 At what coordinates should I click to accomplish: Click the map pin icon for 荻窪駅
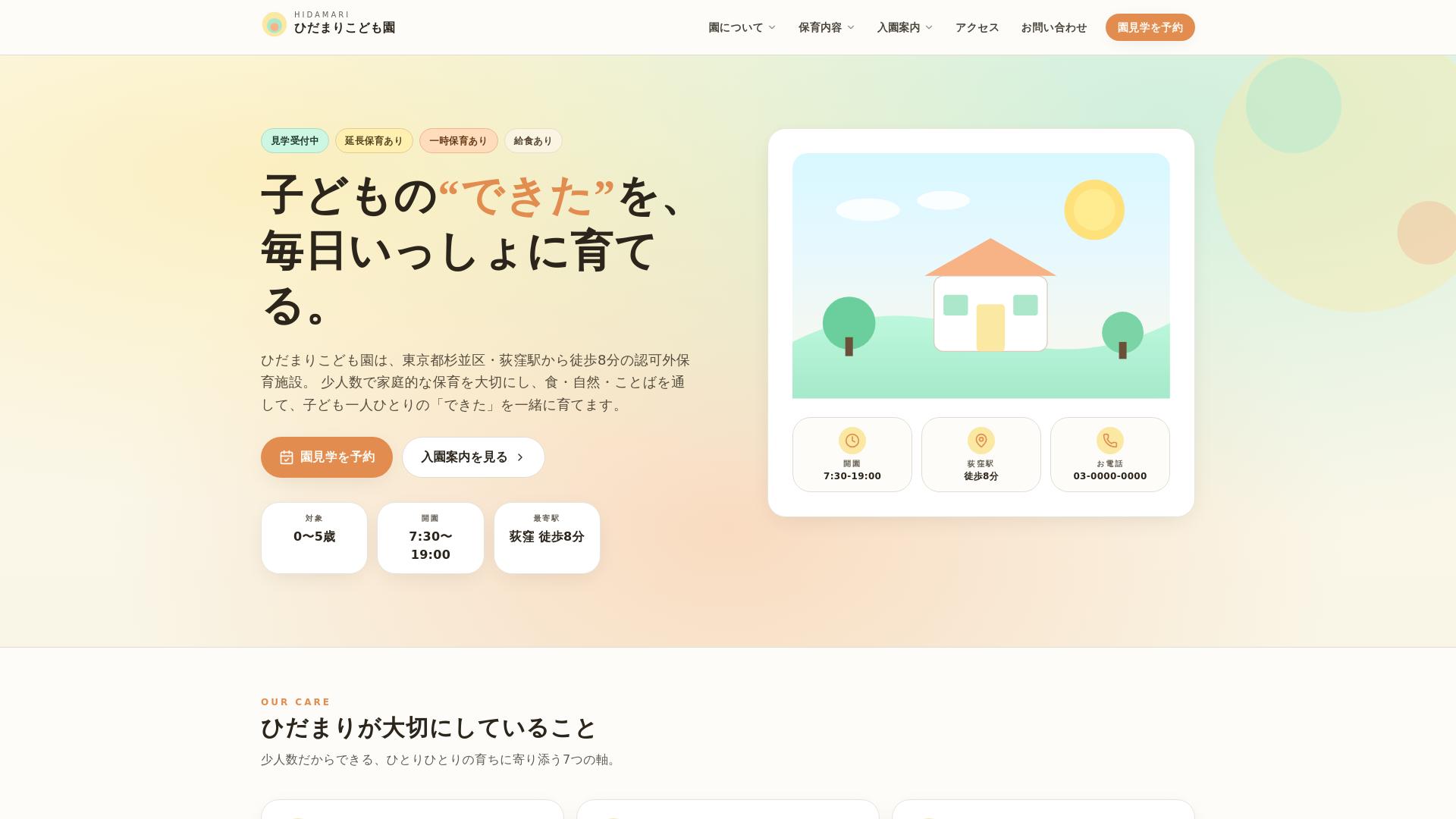(x=981, y=441)
